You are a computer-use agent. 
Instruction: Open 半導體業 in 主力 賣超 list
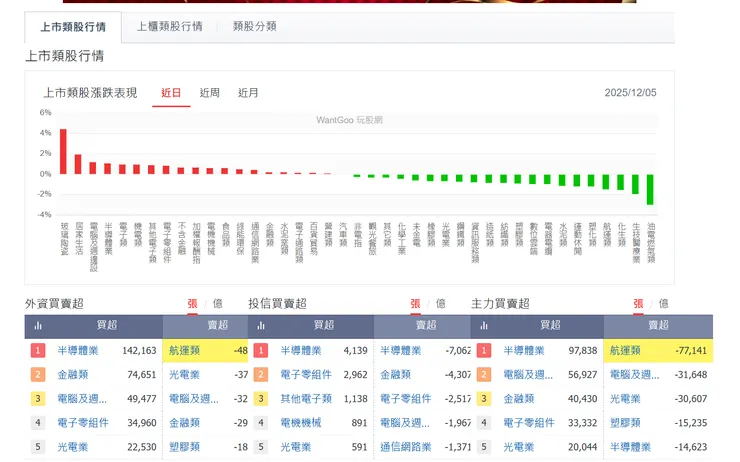point(630,447)
